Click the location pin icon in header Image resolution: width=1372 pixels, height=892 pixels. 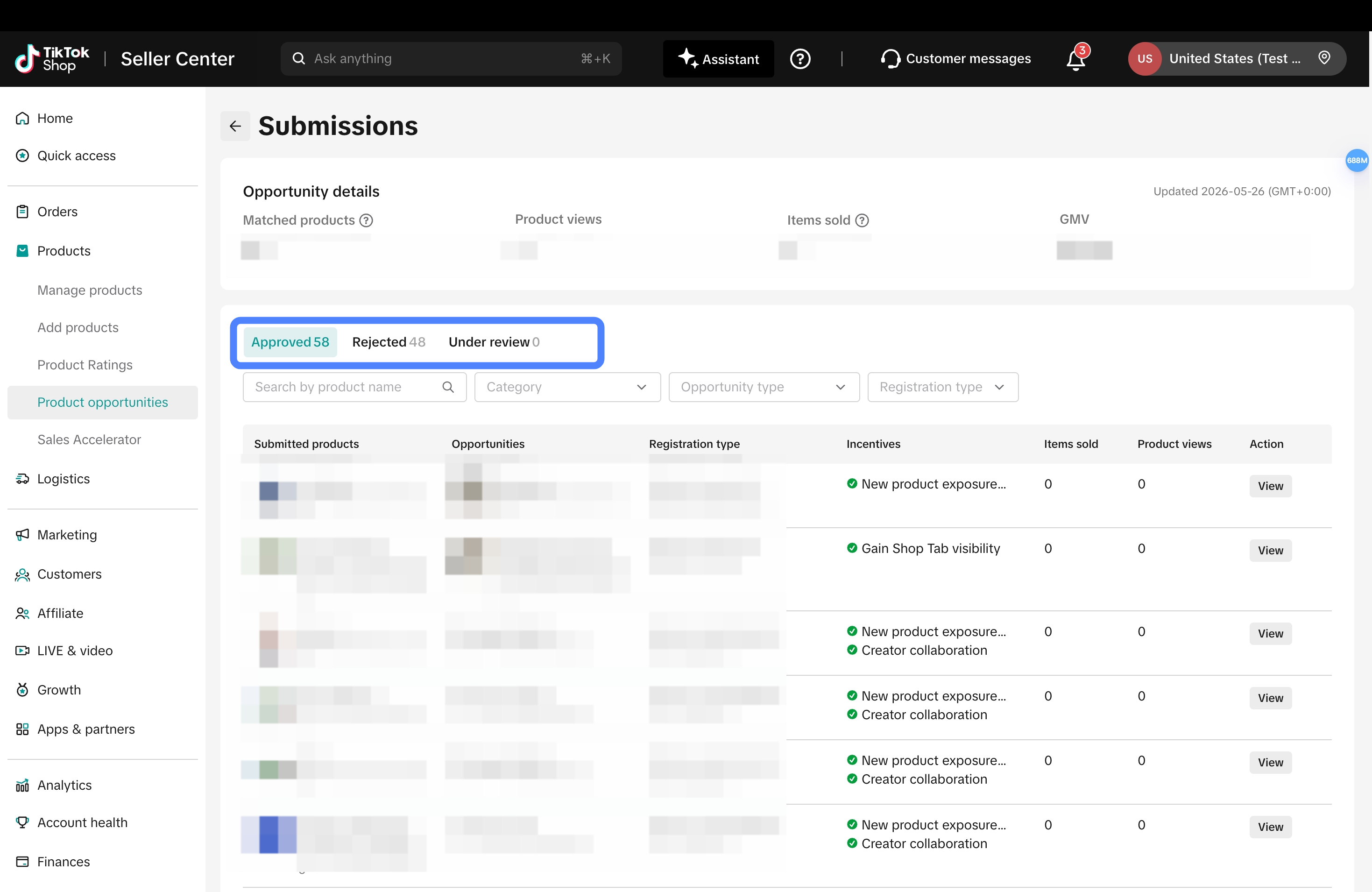tap(1324, 57)
